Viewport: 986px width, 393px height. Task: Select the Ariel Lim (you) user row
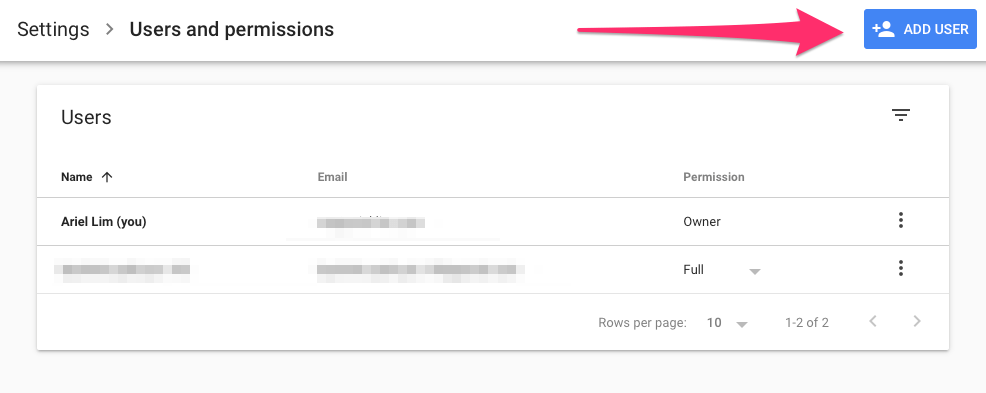point(492,221)
